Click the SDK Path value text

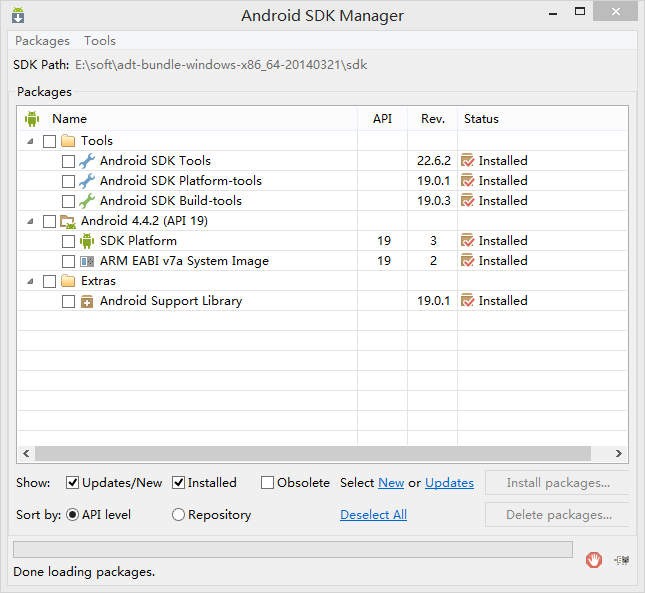[x=221, y=65]
